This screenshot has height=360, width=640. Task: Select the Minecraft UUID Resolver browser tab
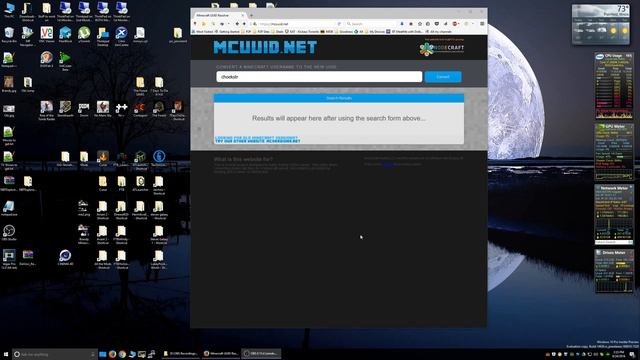(218, 15)
